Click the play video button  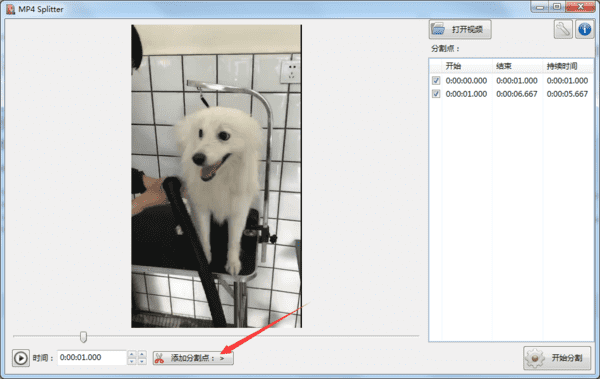click(x=21, y=358)
